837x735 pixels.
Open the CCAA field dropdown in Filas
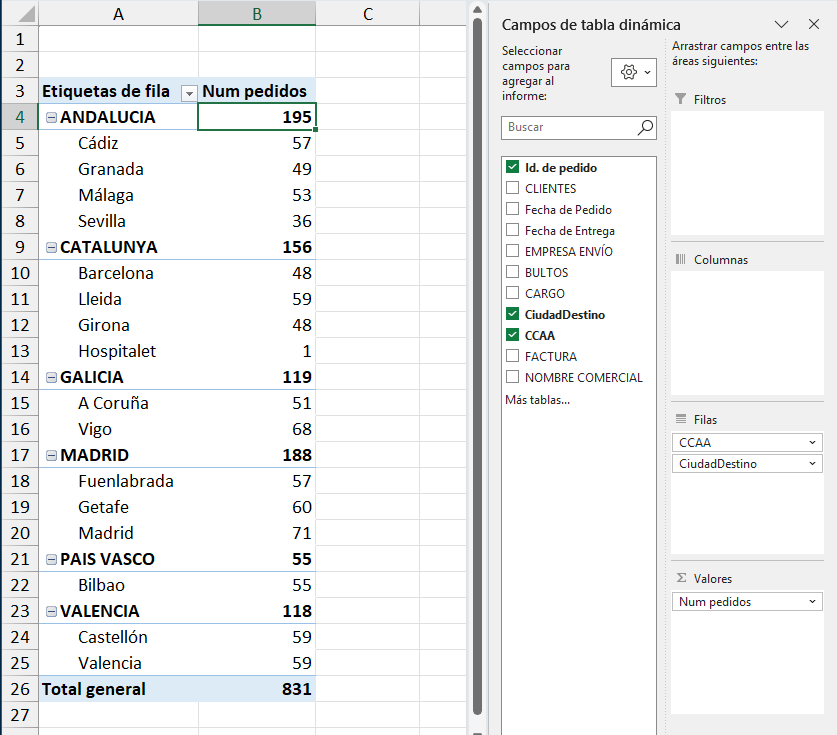pos(812,442)
